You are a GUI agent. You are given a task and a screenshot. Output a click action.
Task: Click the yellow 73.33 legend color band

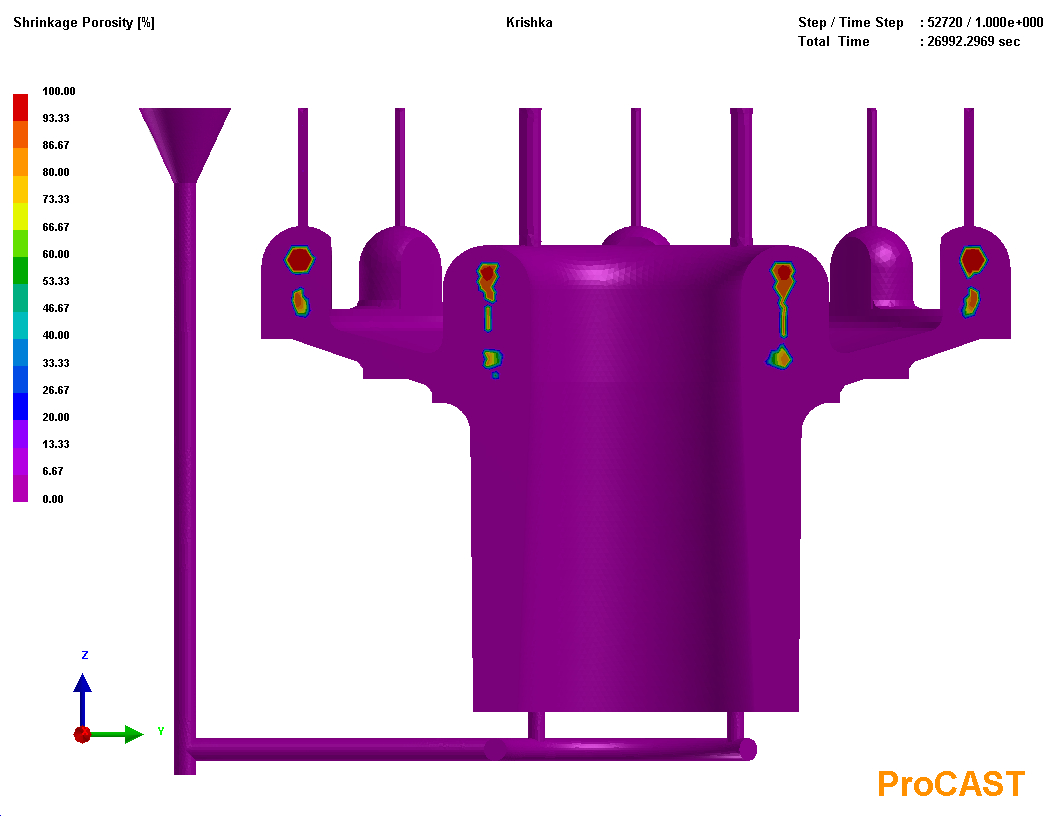[20, 189]
